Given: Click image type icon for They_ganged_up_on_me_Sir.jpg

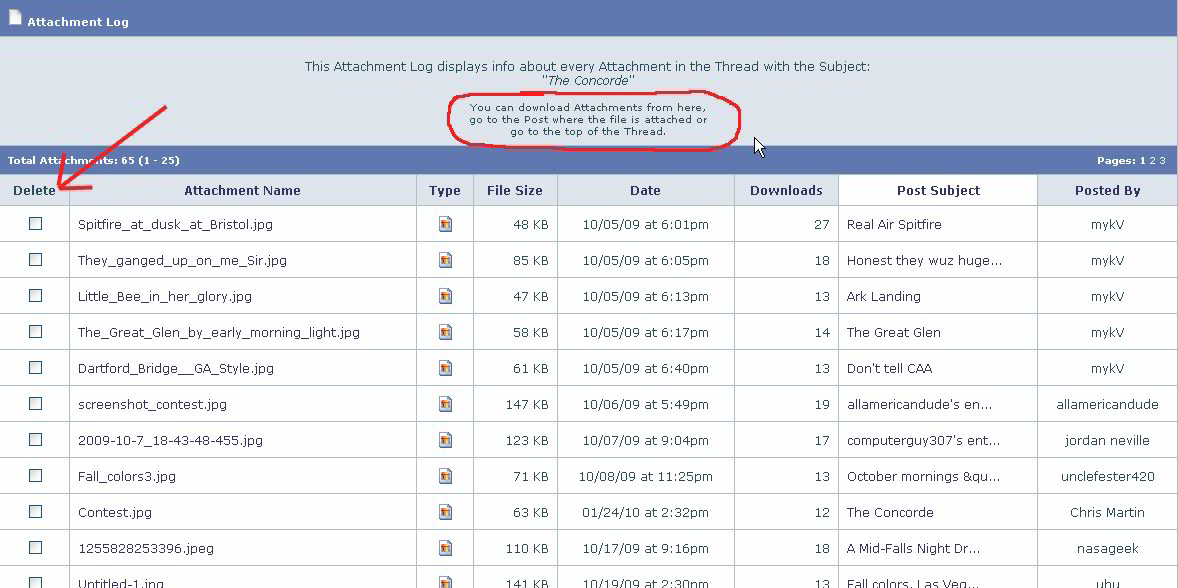Looking at the screenshot, I should pyautogui.click(x=446, y=260).
